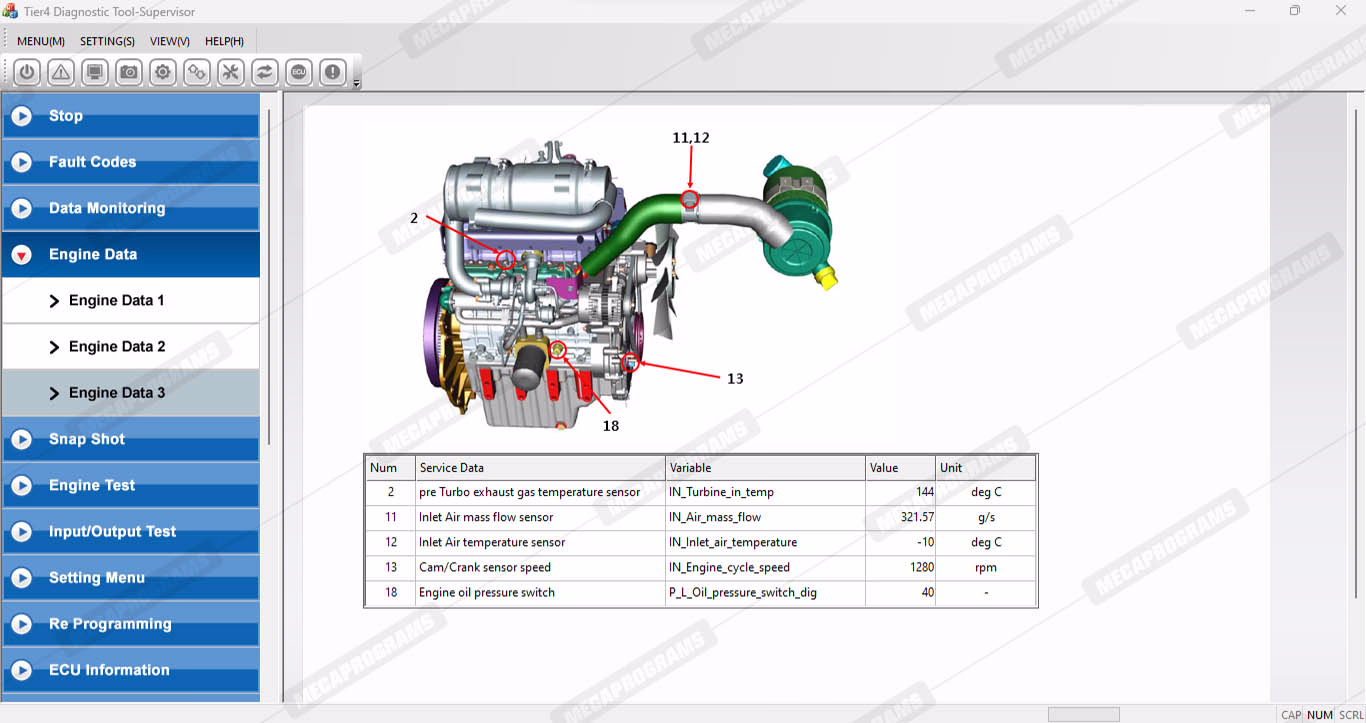Open the Re Programming section
Screen dimensions: 1366x723
[131, 624]
